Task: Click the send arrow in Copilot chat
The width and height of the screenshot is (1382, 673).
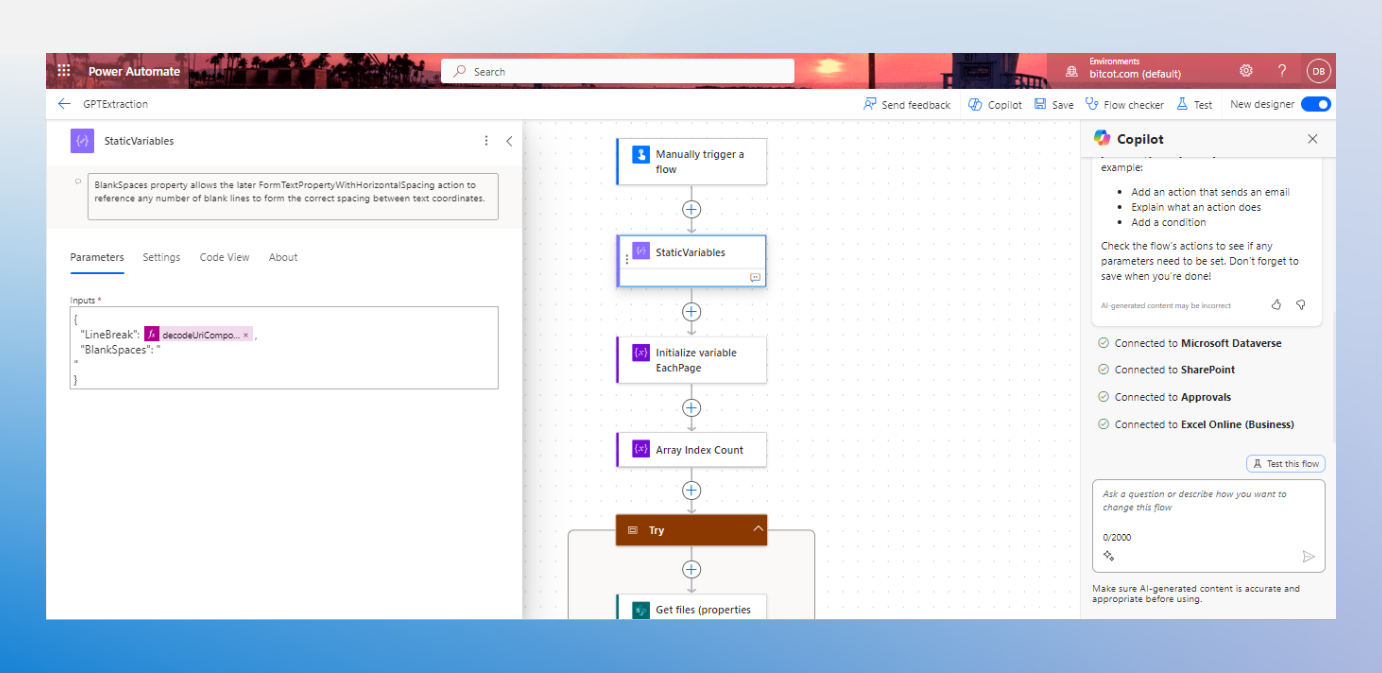Action: (x=1308, y=557)
